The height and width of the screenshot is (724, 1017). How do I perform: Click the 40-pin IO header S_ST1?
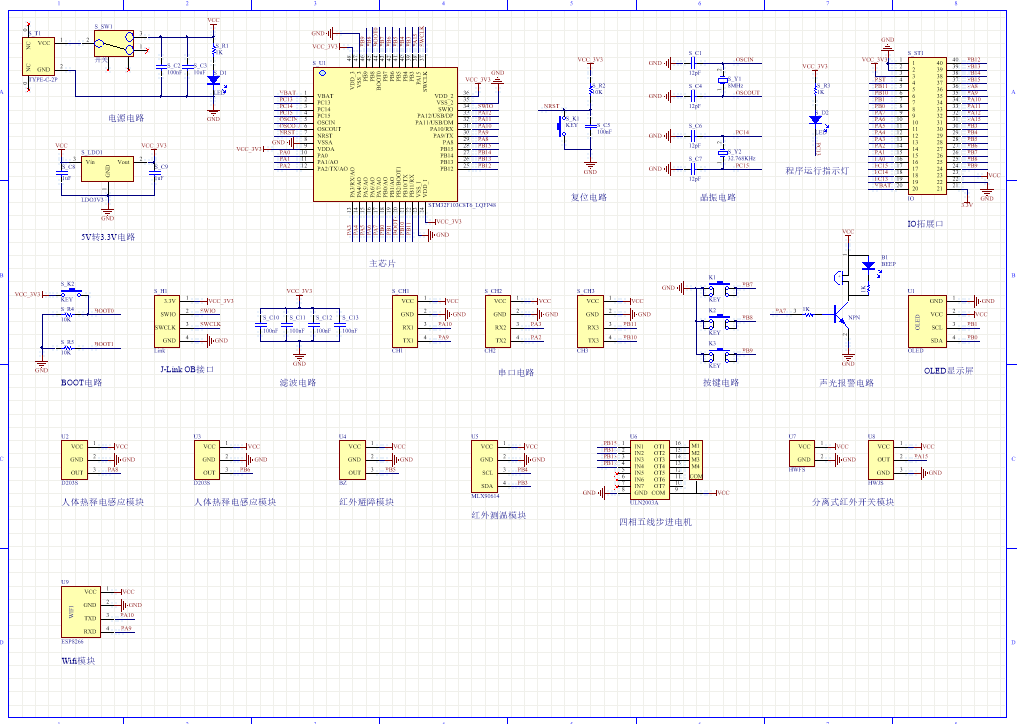pos(926,125)
